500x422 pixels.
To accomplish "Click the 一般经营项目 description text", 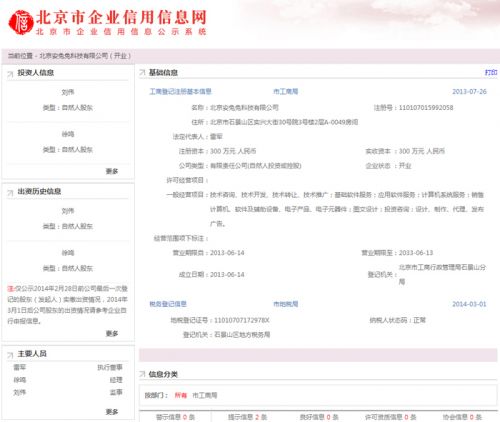I will click(347, 209).
